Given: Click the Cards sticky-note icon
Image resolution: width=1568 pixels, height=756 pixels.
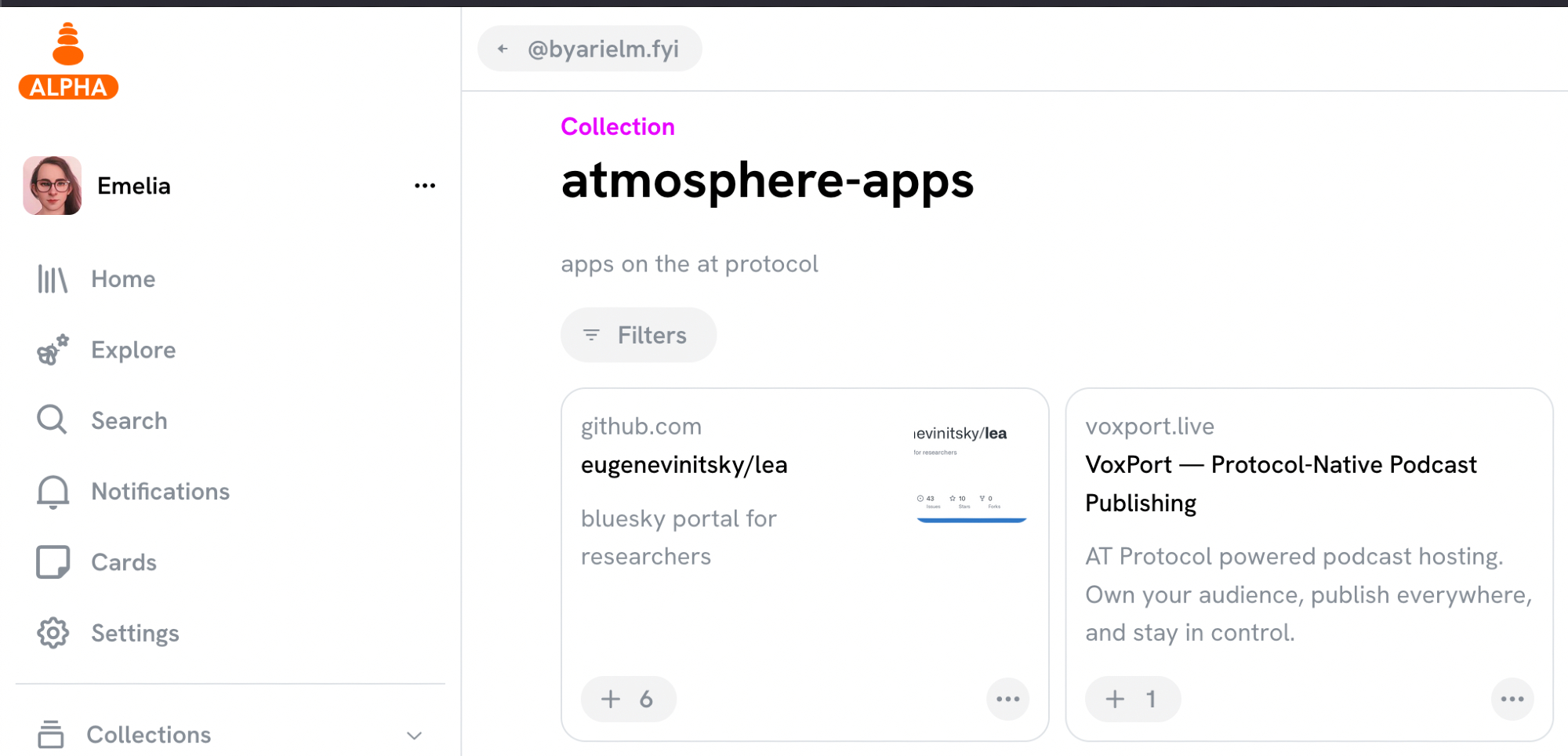Looking at the screenshot, I should pos(53,562).
